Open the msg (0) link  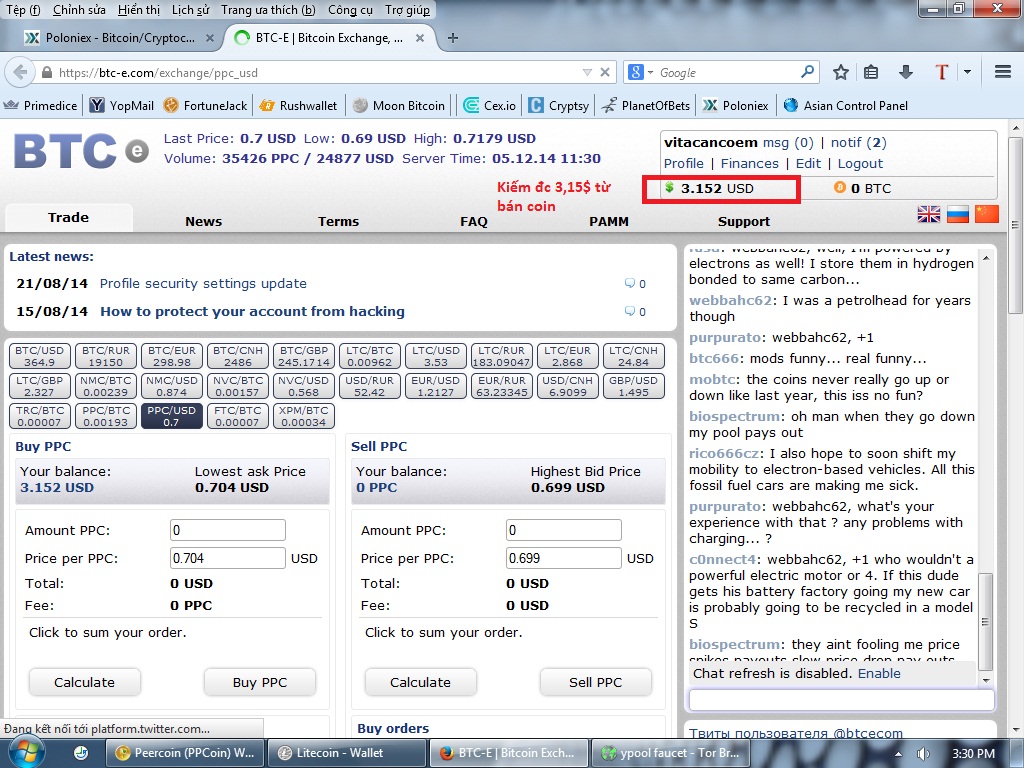point(788,142)
